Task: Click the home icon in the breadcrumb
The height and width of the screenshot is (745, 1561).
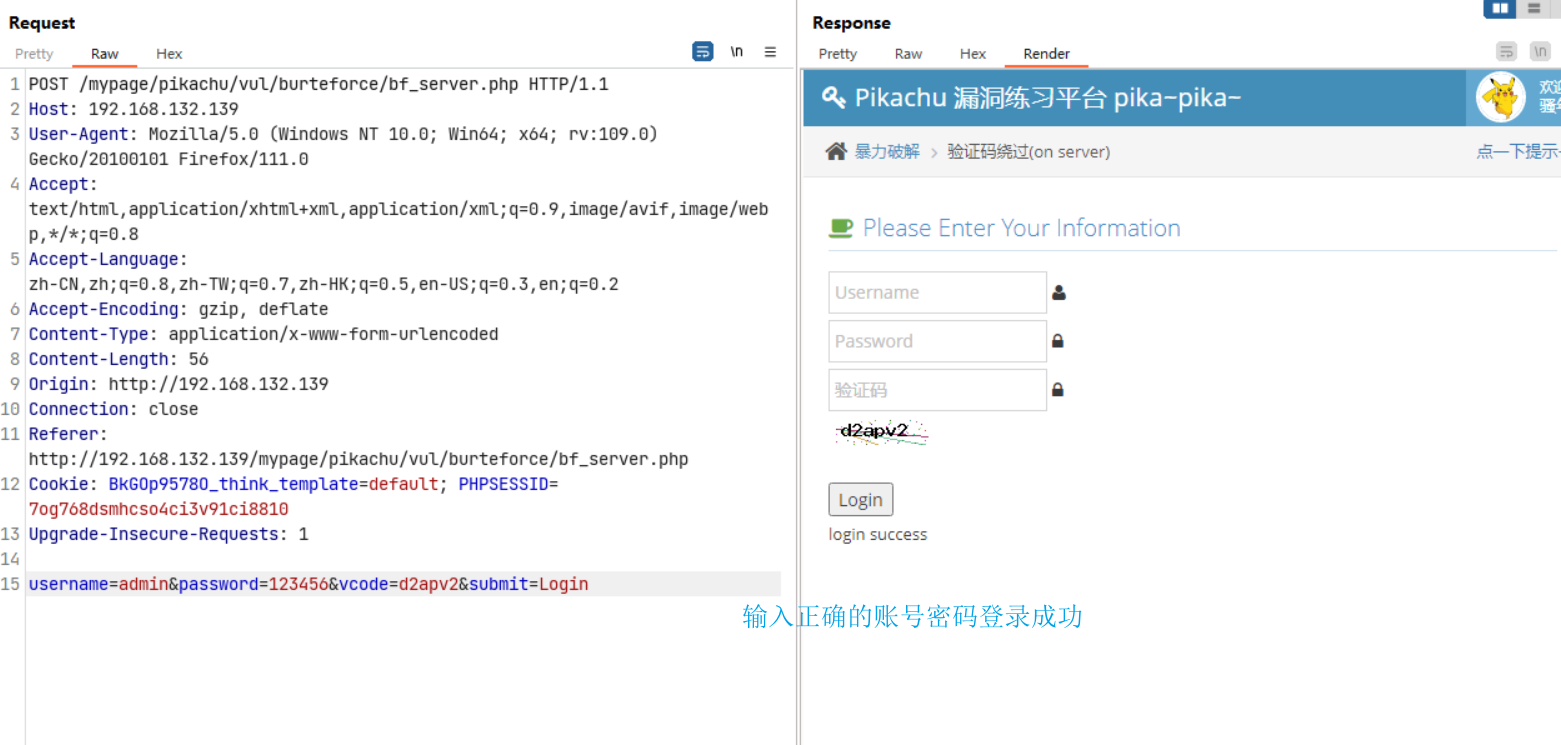Action: click(836, 151)
